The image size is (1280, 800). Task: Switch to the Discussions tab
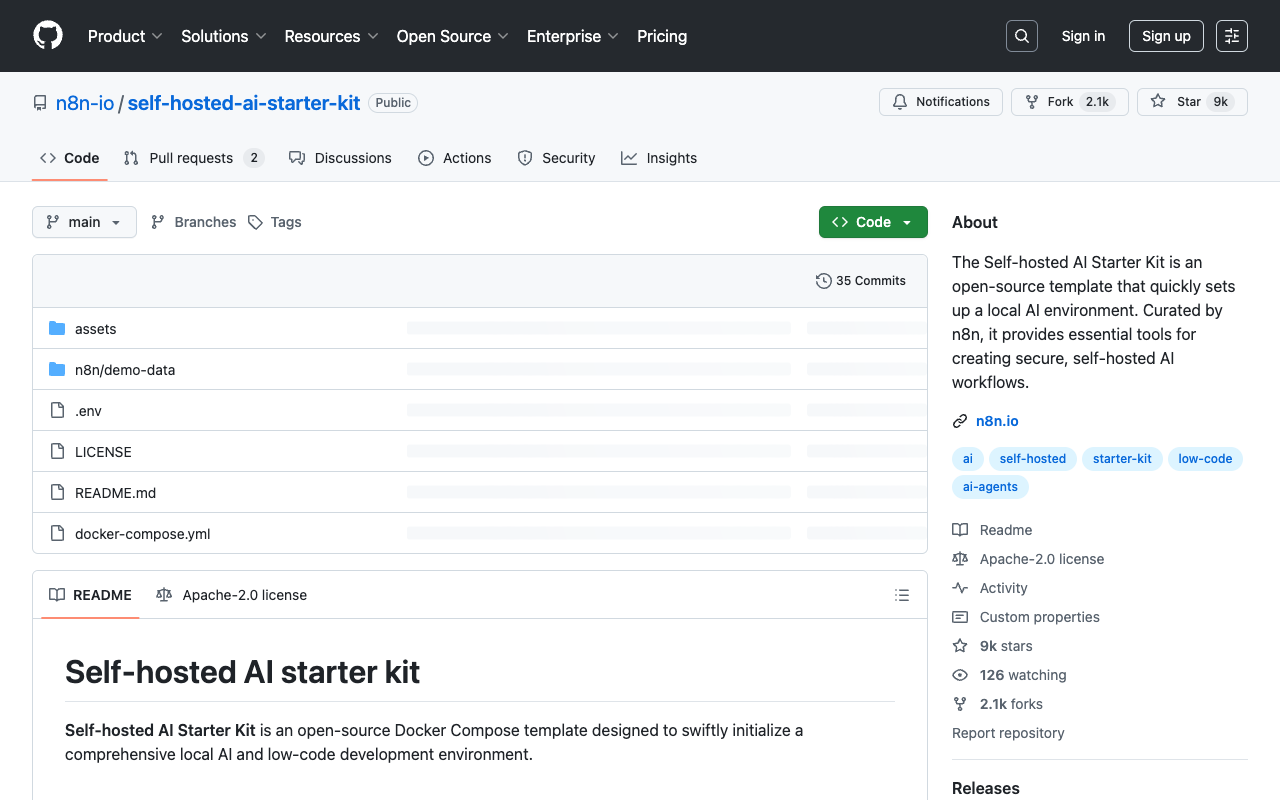click(x=340, y=158)
